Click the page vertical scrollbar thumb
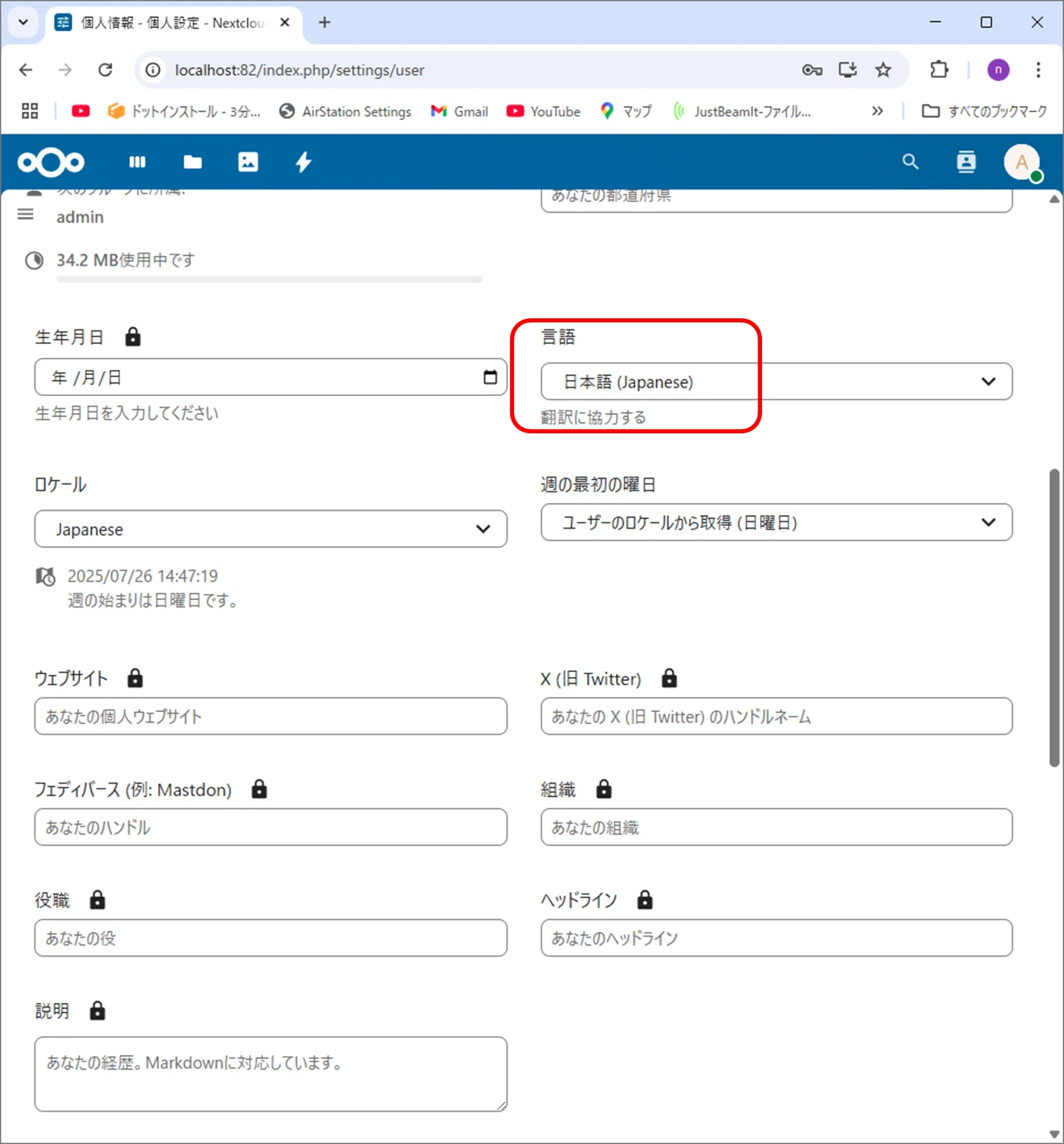 point(1053,618)
